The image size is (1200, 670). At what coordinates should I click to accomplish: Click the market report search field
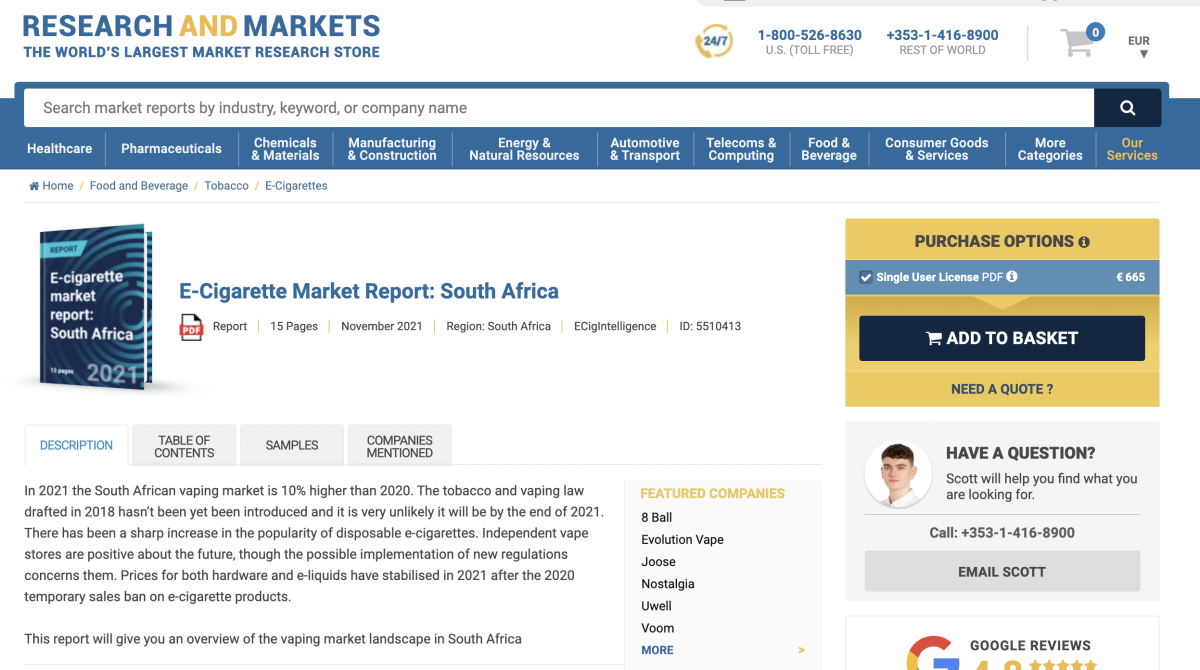558,108
